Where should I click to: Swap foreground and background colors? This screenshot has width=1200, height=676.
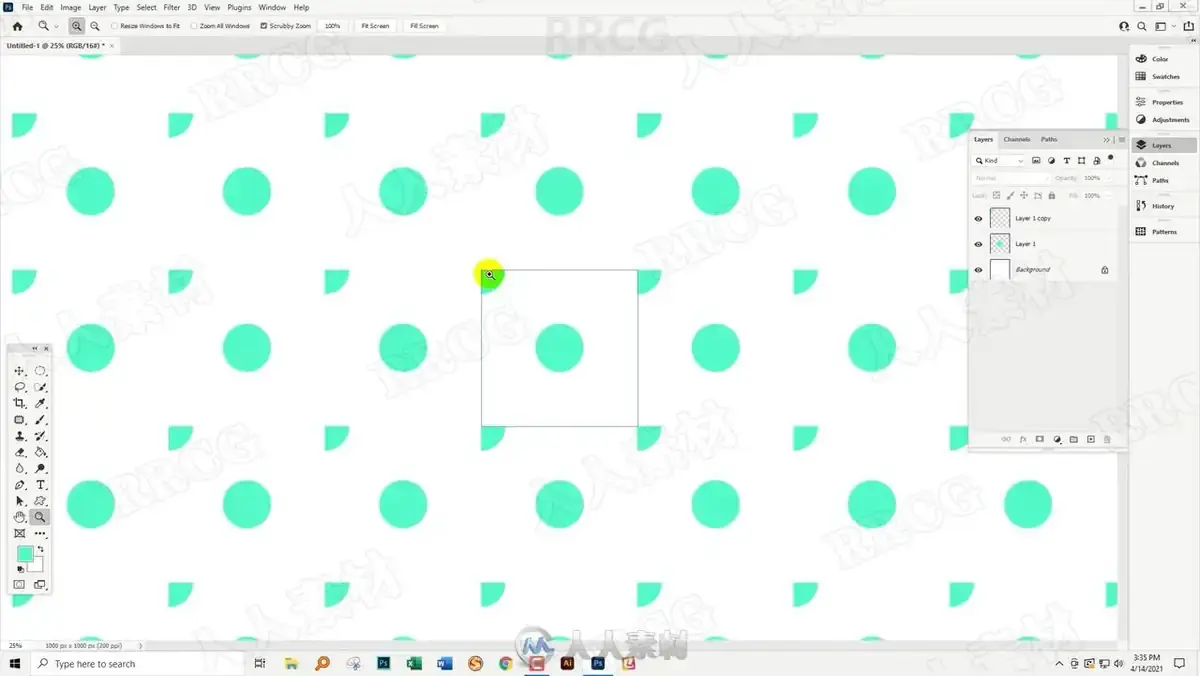41,549
